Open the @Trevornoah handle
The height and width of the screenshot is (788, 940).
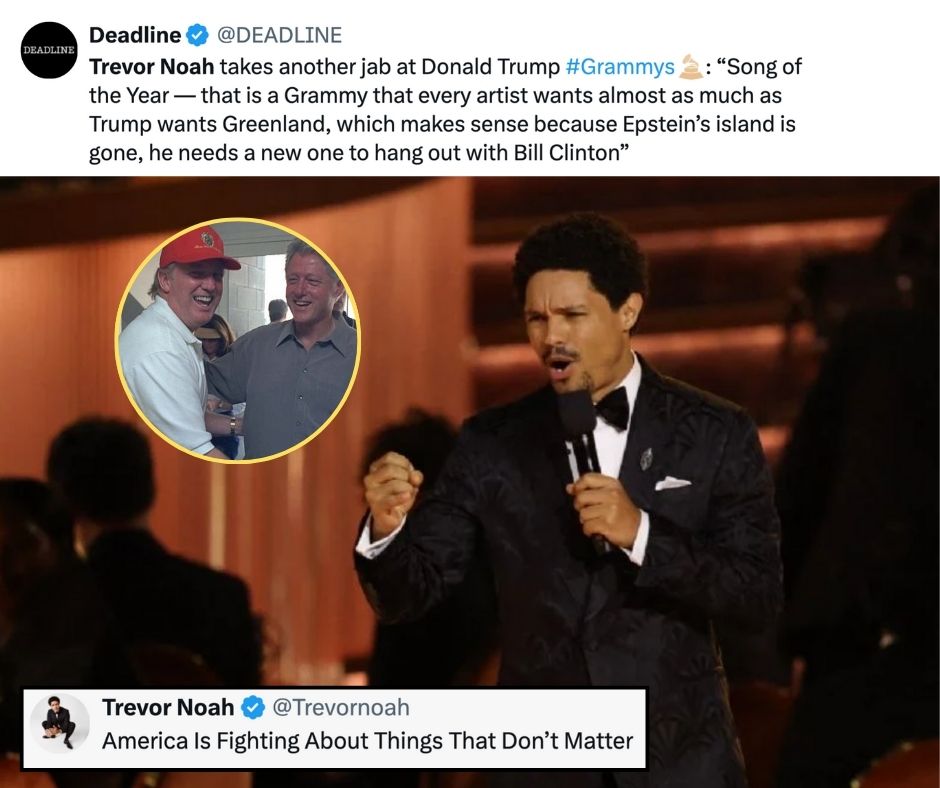(341, 708)
